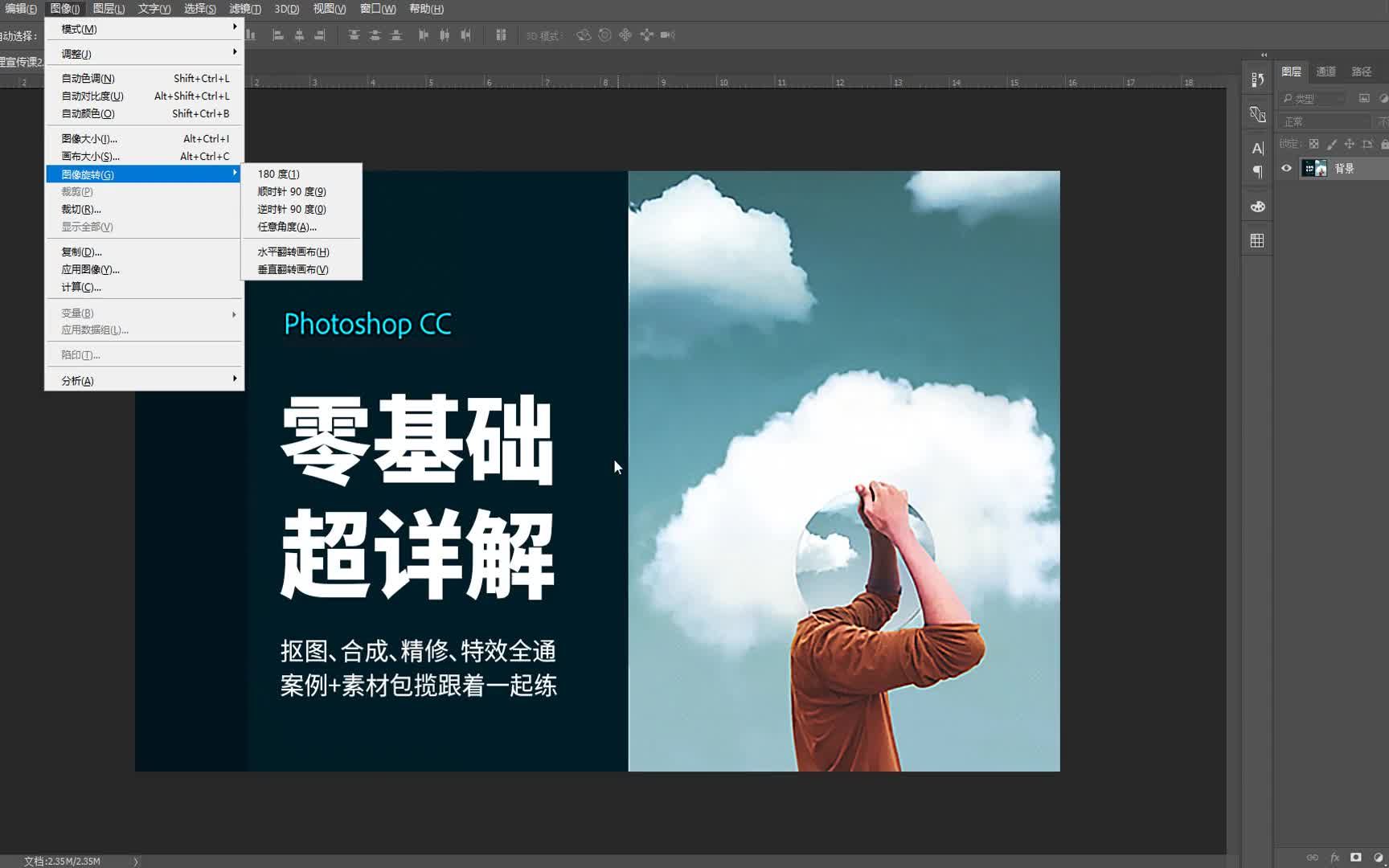Toggle lock image pixels brush
Screen dimensions: 1389x868
click(1332, 144)
